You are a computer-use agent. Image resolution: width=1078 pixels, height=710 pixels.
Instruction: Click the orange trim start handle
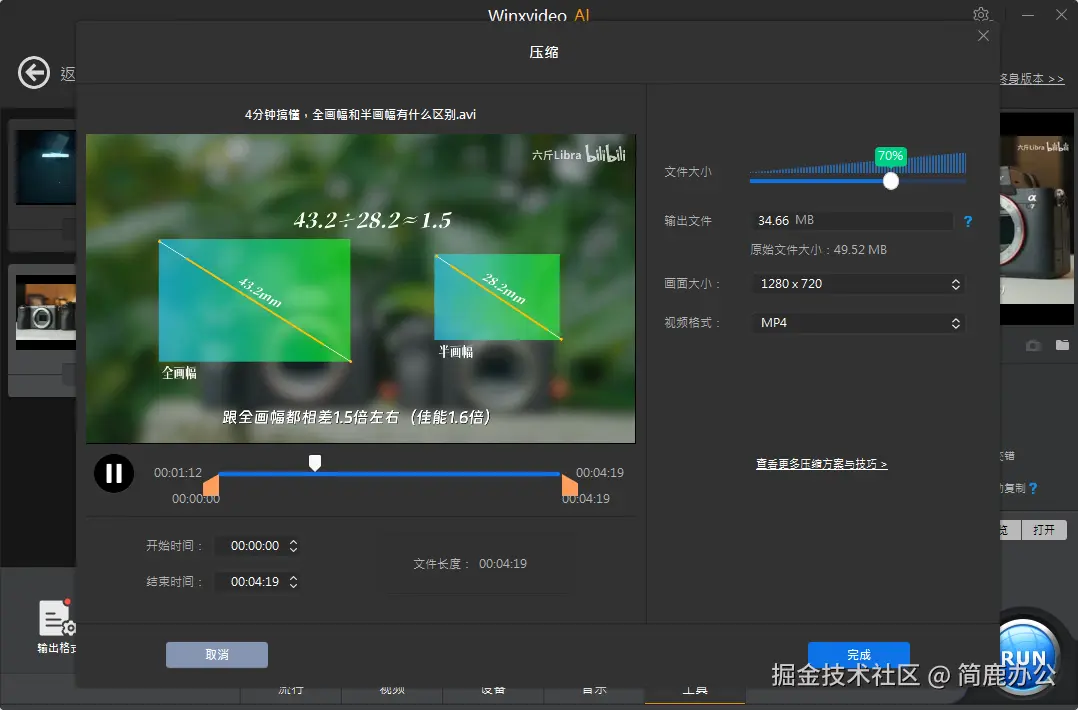click(x=212, y=485)
